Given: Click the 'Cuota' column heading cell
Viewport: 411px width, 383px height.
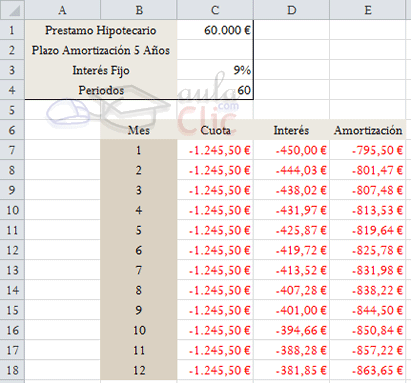Looking at the screenshot, I should coord(215,130).
